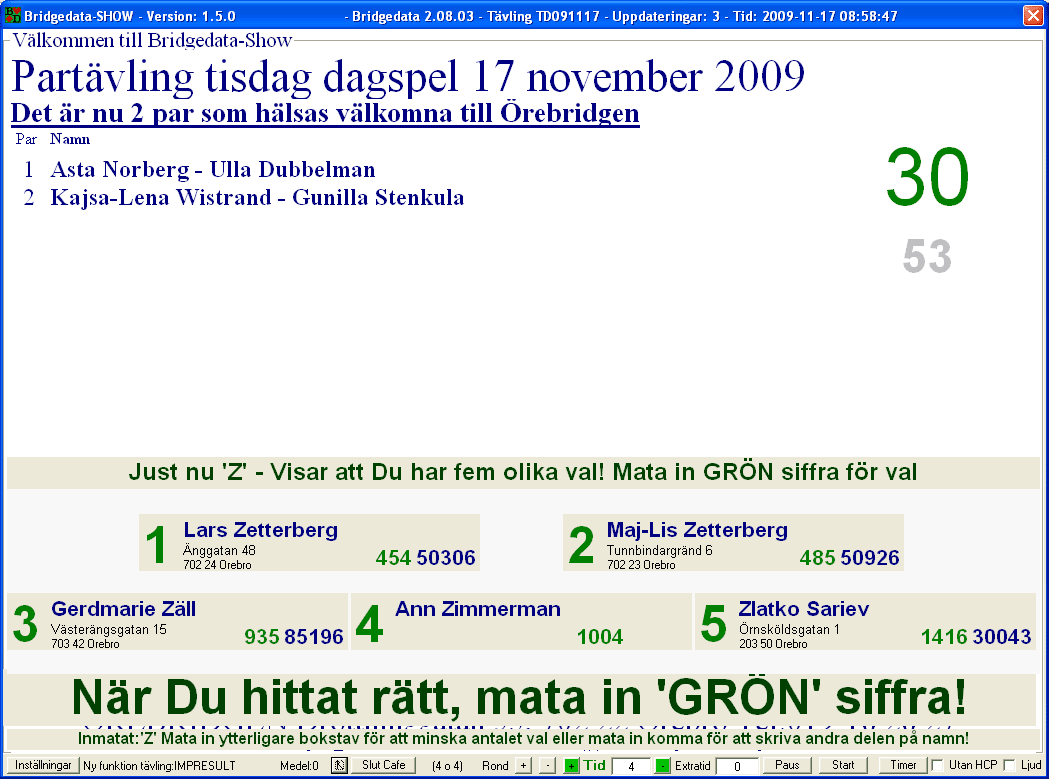Select player option 2 Maj-Lis Zetterberg

[733, 543]
